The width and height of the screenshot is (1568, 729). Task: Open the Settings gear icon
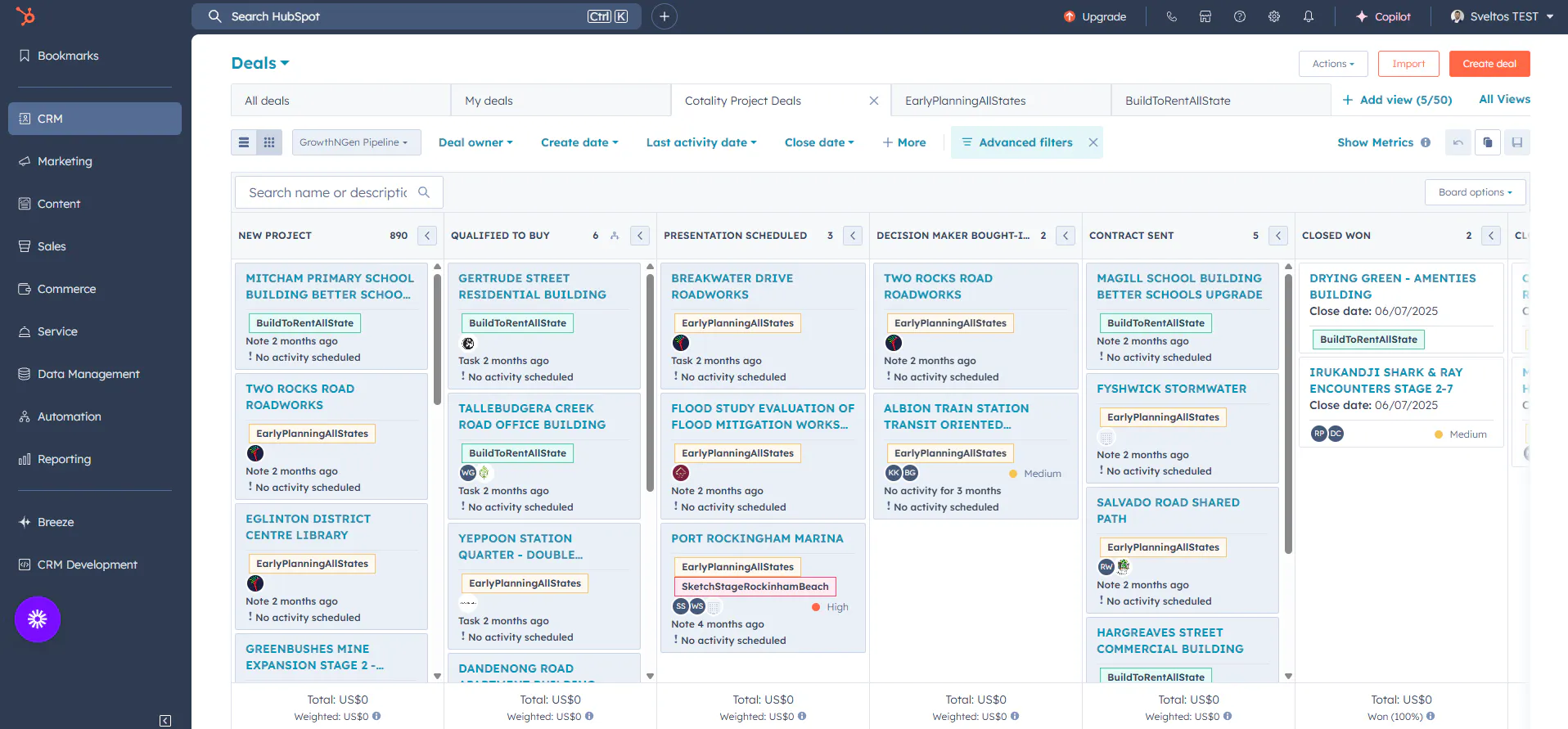pyautogui.click(x=1274, y=16)
